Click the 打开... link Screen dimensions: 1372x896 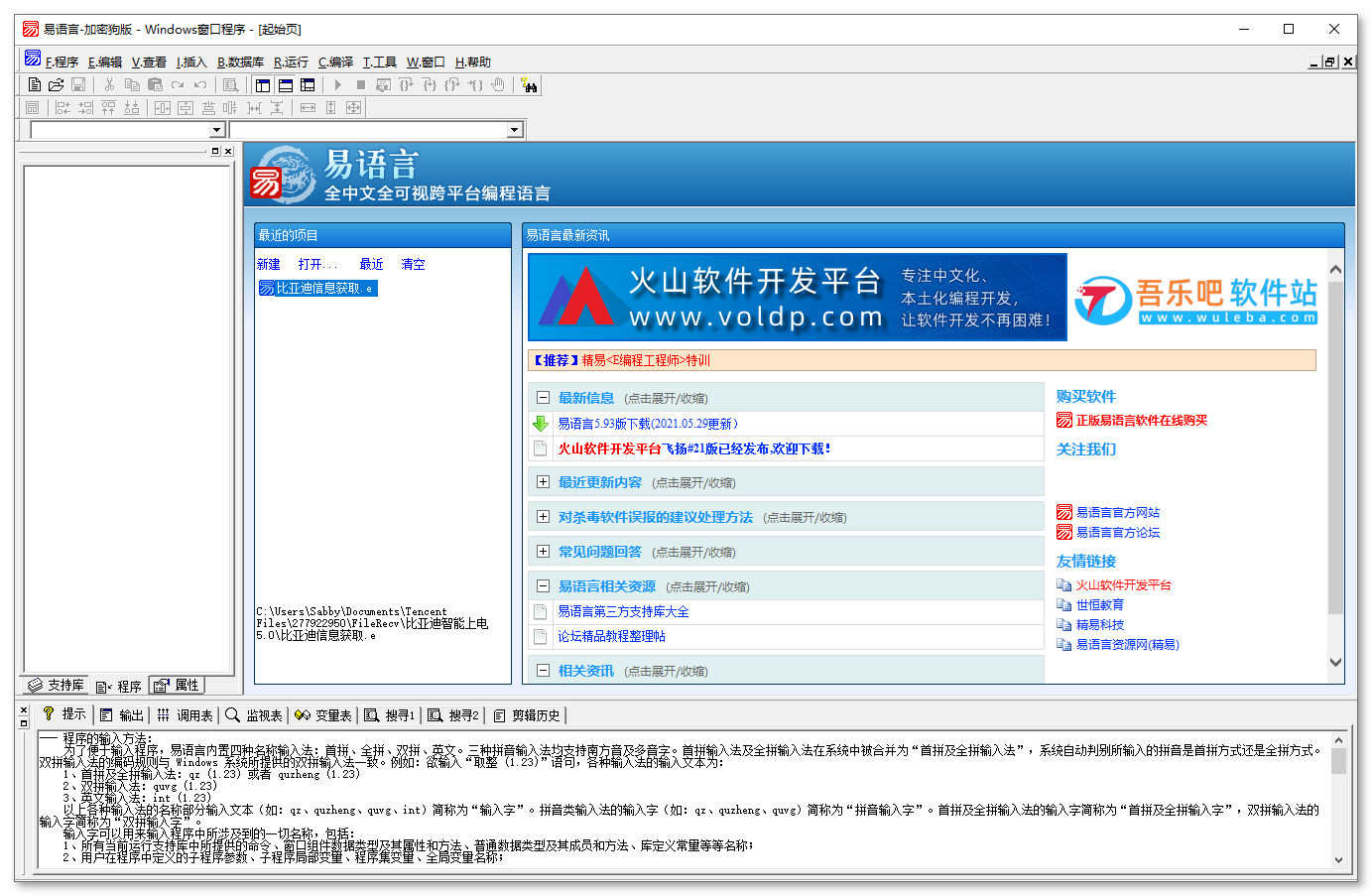(317, 264)
